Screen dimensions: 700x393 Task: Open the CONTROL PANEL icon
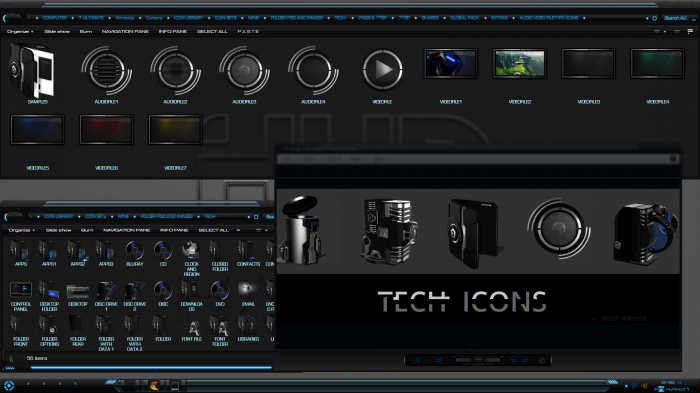click(21, 290)
